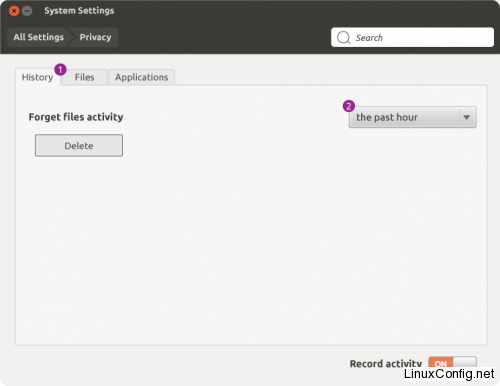Focus the Search input field
Image resolution: width=500 pixels, height=386 pixels.
(412, 37)
